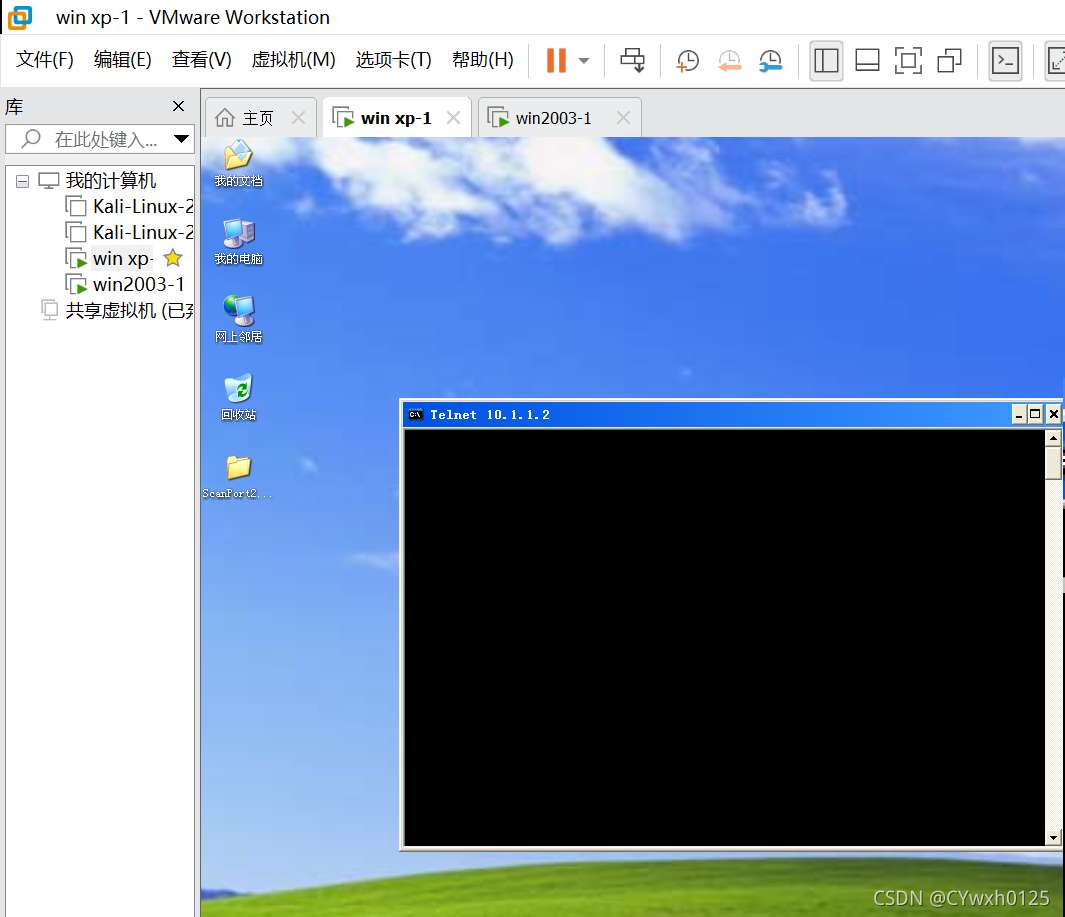
Task: Send Ctrl+Alt+Del to the virtual machine
Action: (632, 60)
